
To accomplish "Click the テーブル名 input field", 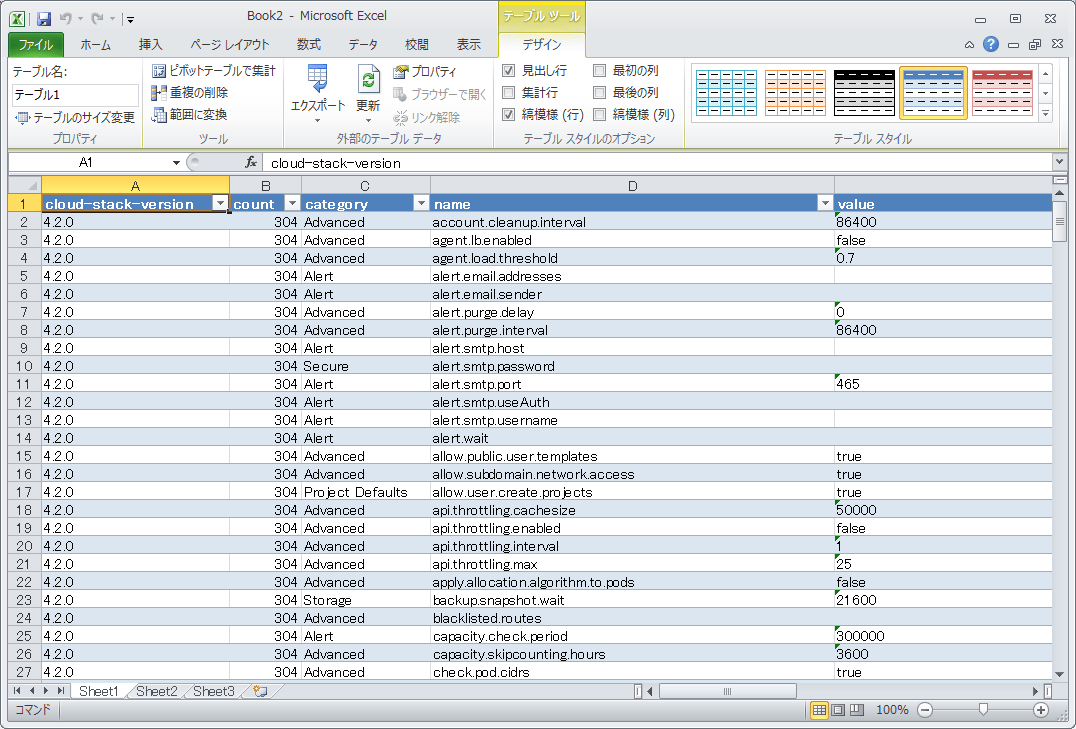I will [x=75, y=95].
